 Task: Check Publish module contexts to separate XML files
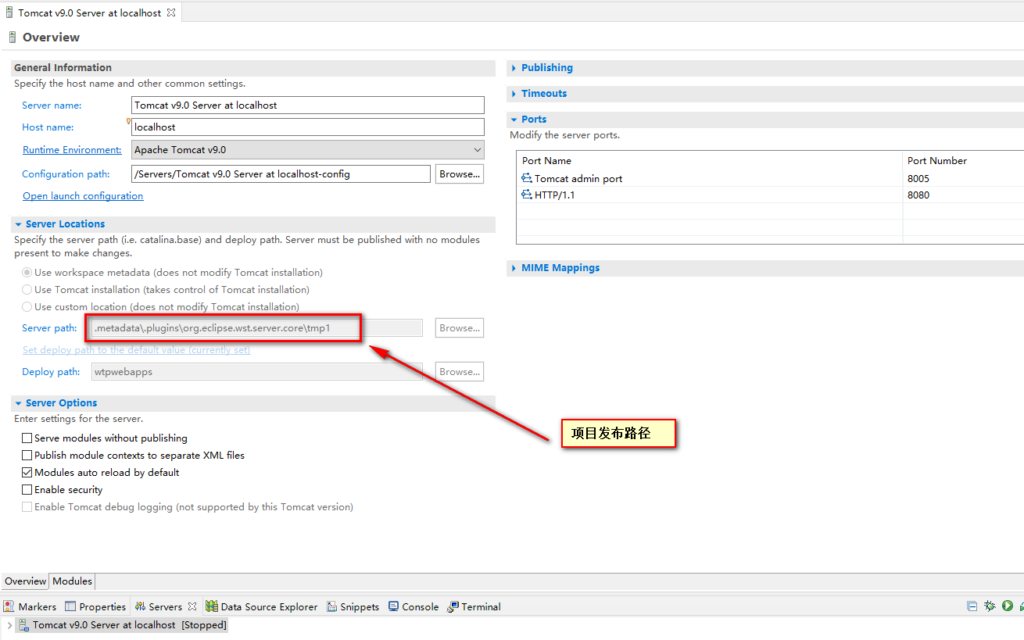(27, 455)
